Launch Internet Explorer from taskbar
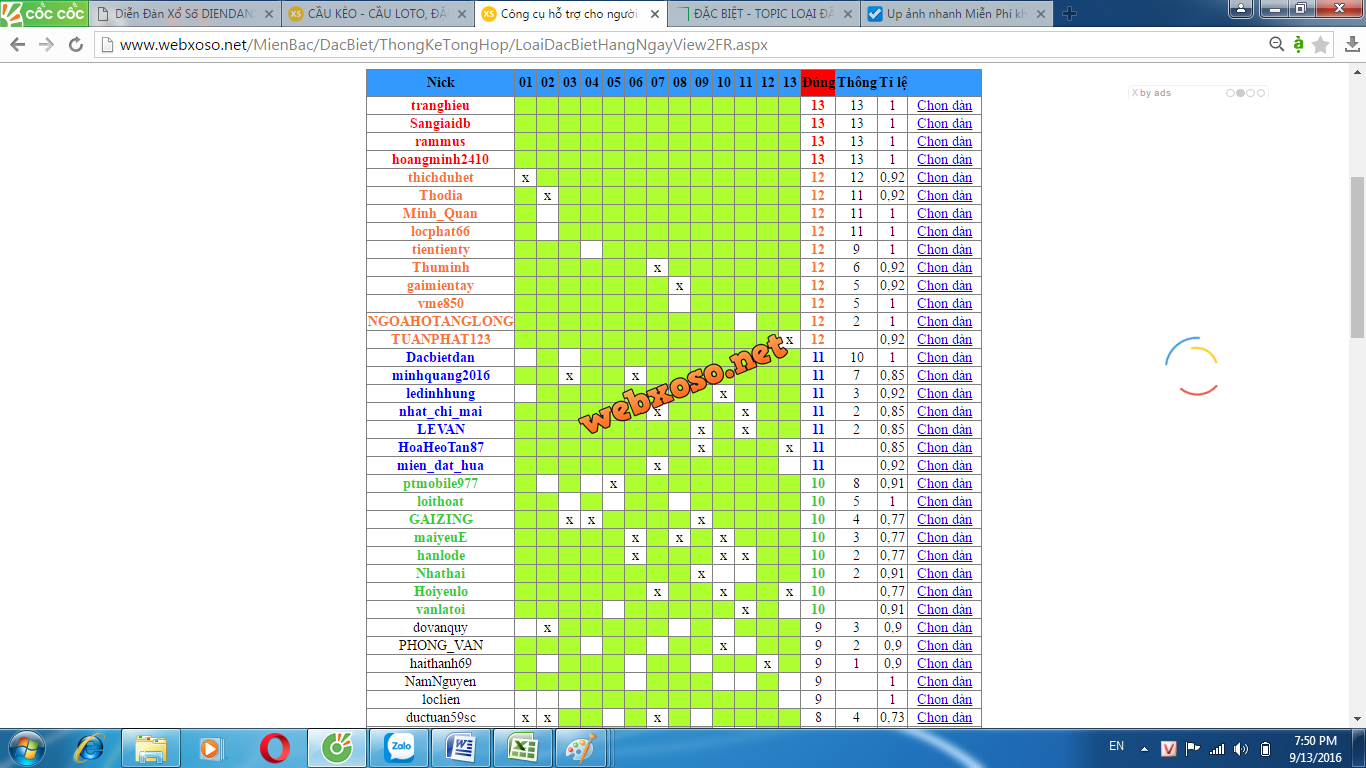1366x768 pixels. [91, 748]
